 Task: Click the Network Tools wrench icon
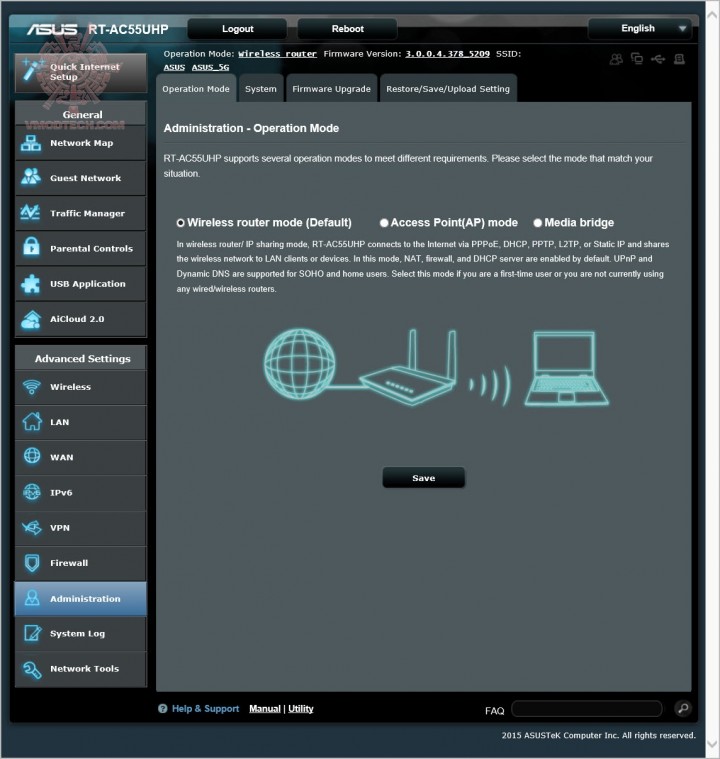point(32,669)
